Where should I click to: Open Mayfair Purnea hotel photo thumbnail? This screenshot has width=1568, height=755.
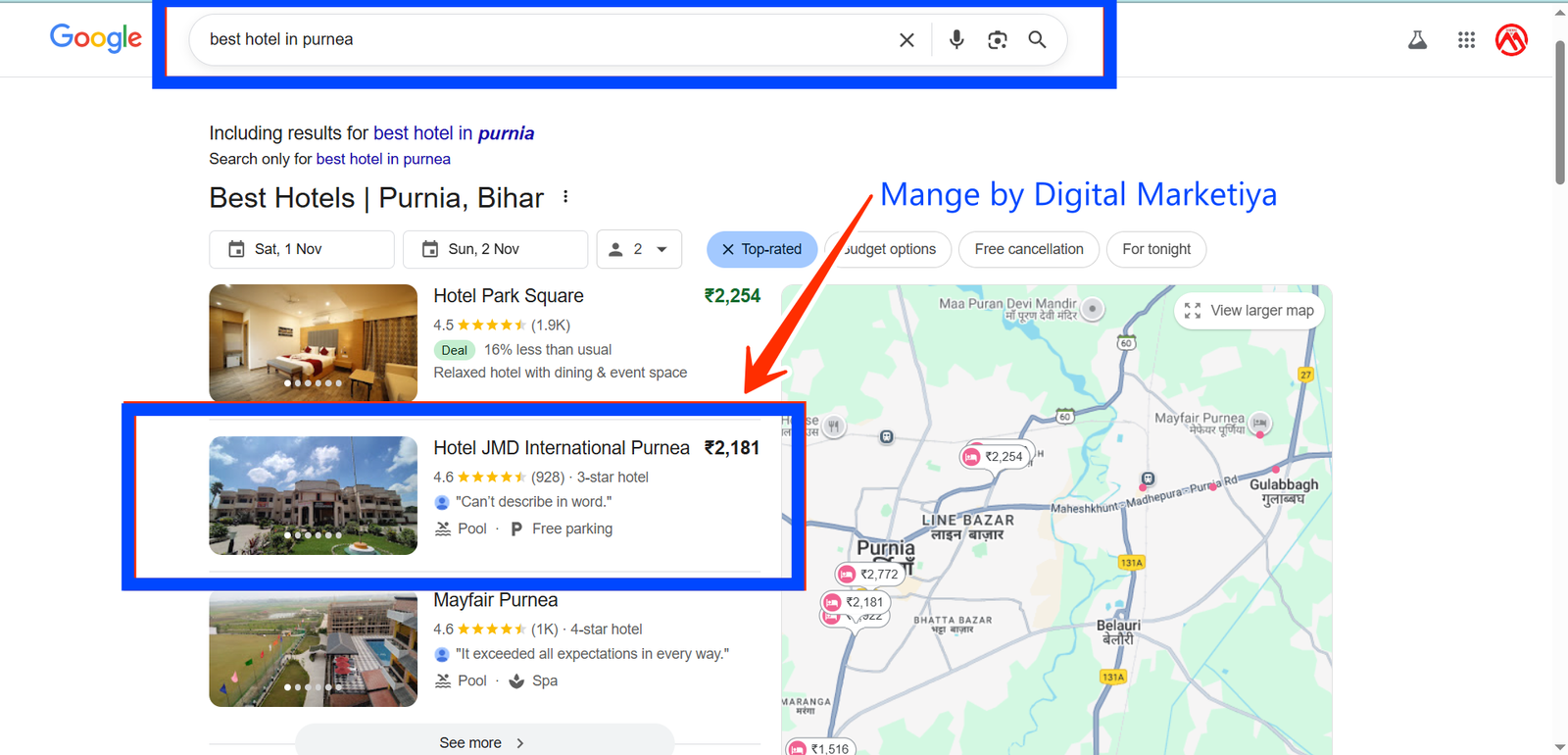click(313, 649)
